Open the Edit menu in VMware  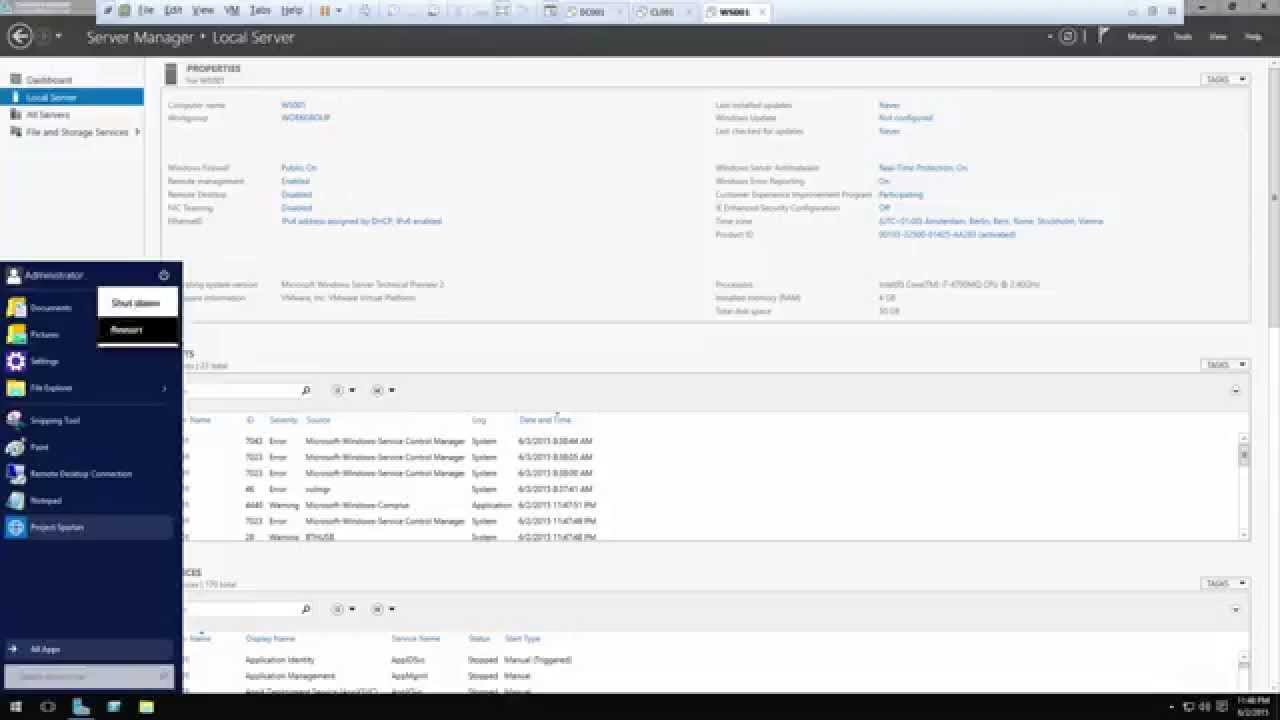pos(173,10)
